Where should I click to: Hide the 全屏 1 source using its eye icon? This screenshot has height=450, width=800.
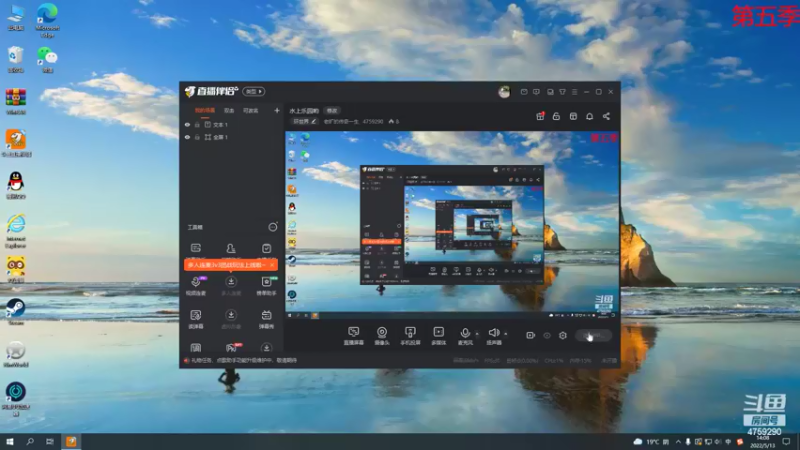point(187,137)
